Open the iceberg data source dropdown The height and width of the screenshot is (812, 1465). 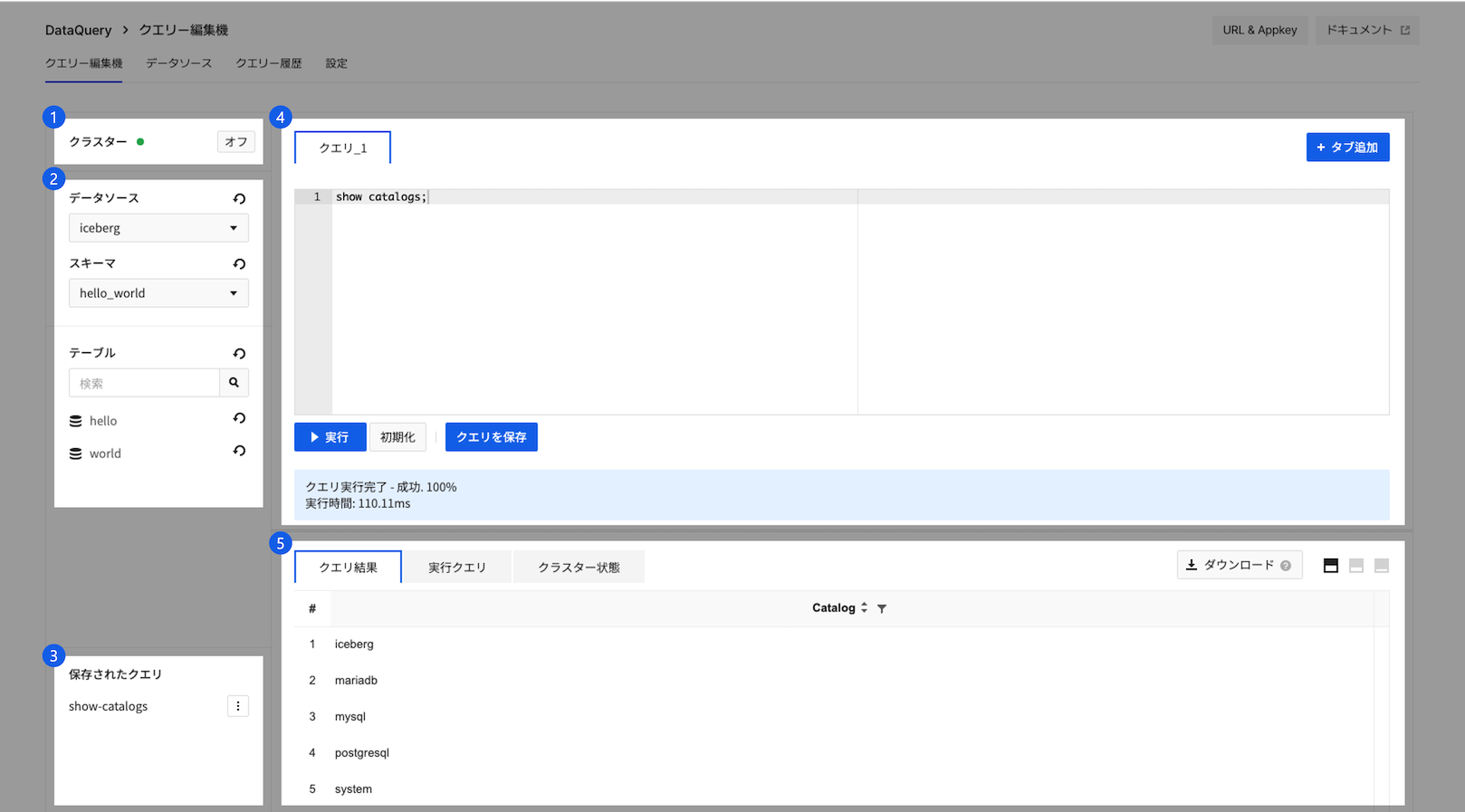pos(158,228)
